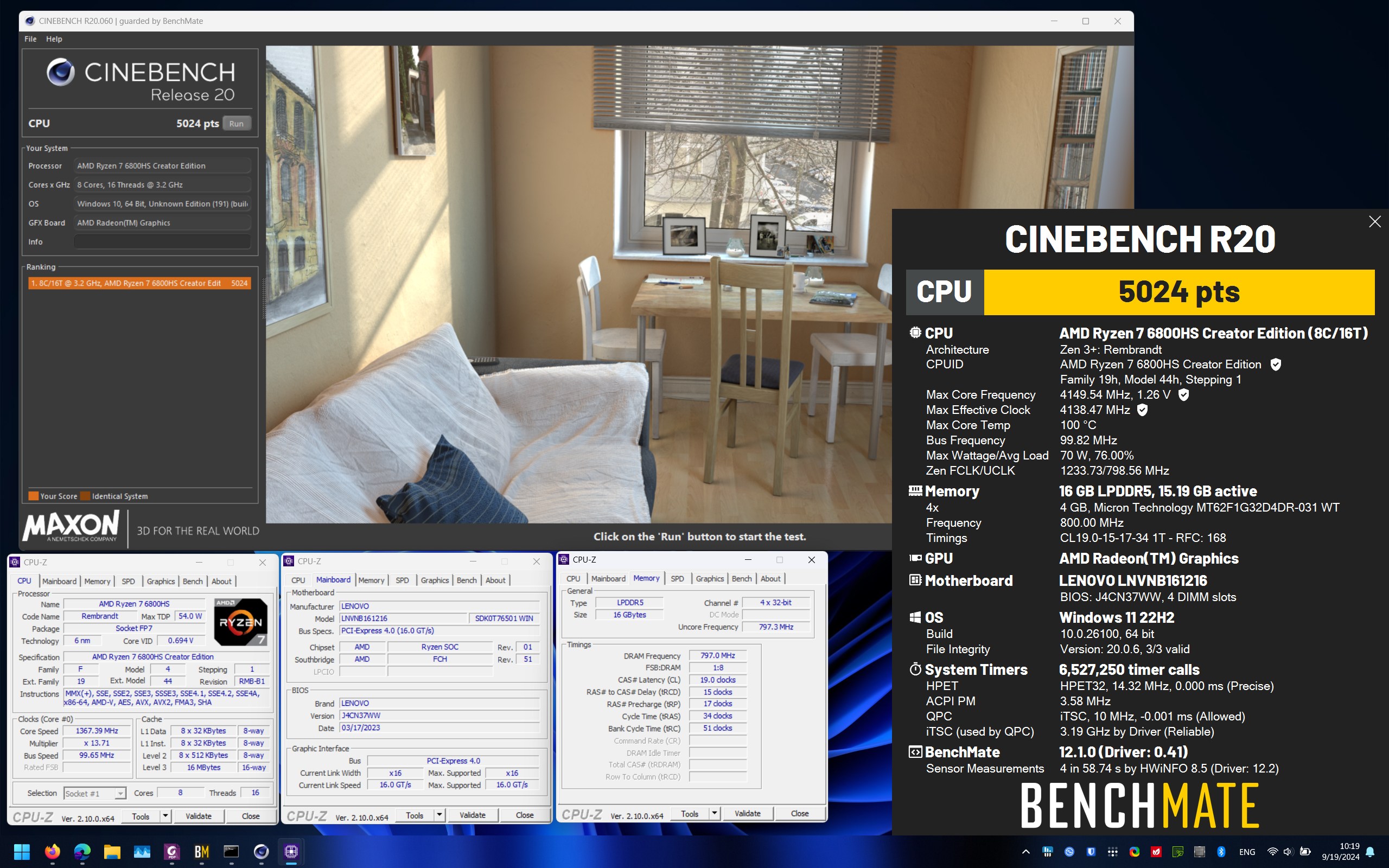The height and width of the screenshot is (868, 1389).
Task: Open the red Malwarebytes-style tray icon
Action: pos(1156,852)
